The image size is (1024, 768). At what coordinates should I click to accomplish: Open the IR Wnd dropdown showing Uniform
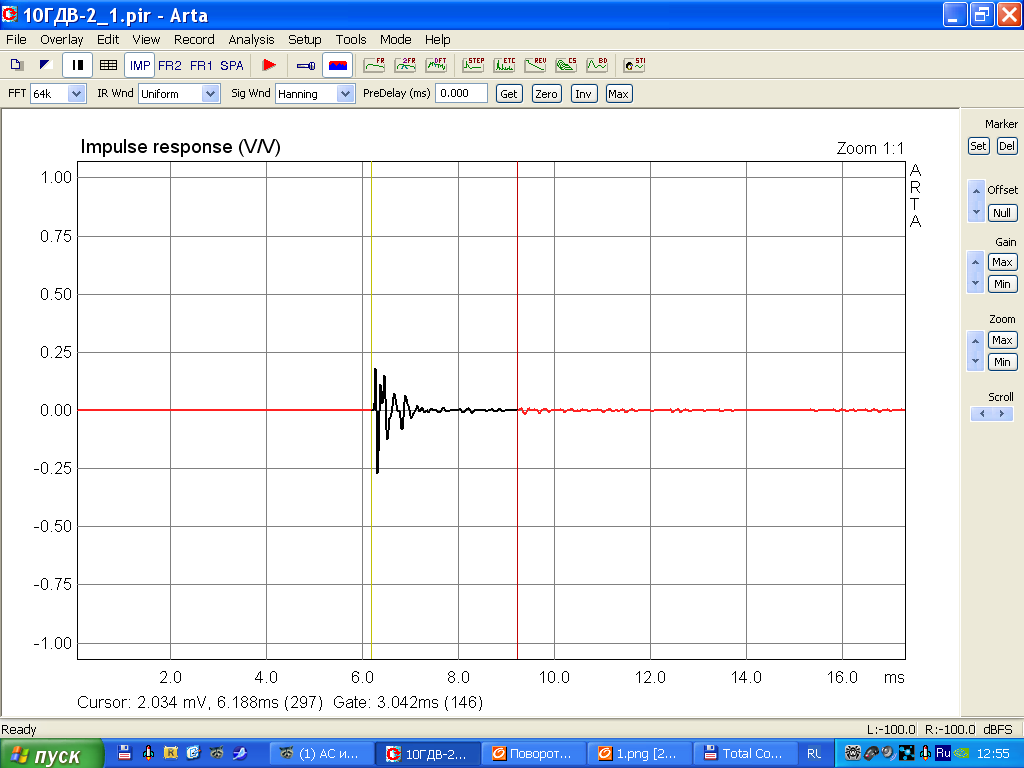tap(180, 93)
